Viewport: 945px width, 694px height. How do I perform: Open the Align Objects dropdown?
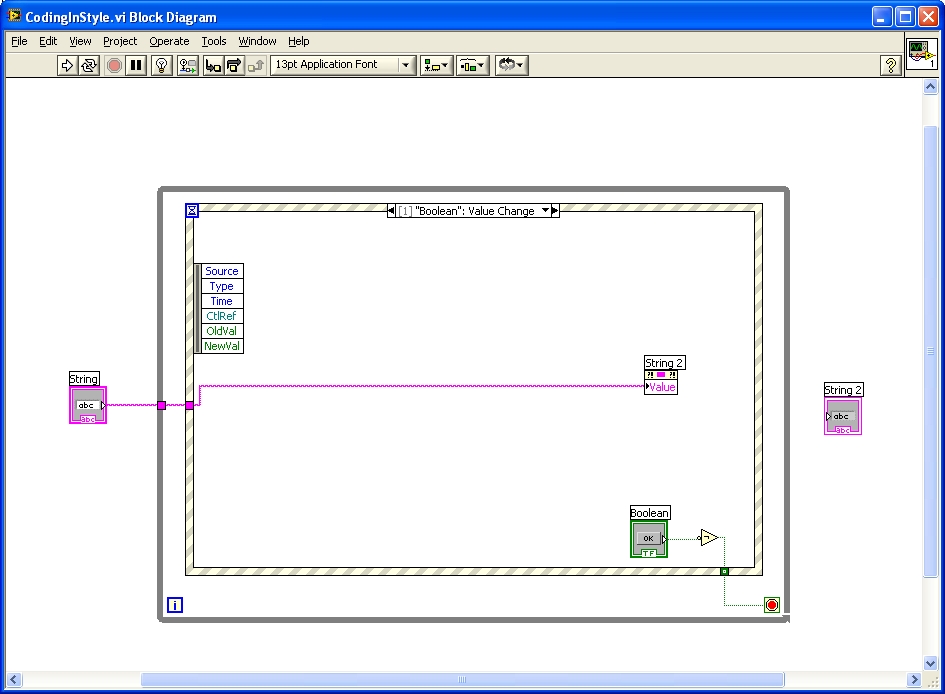click(436, 65)
